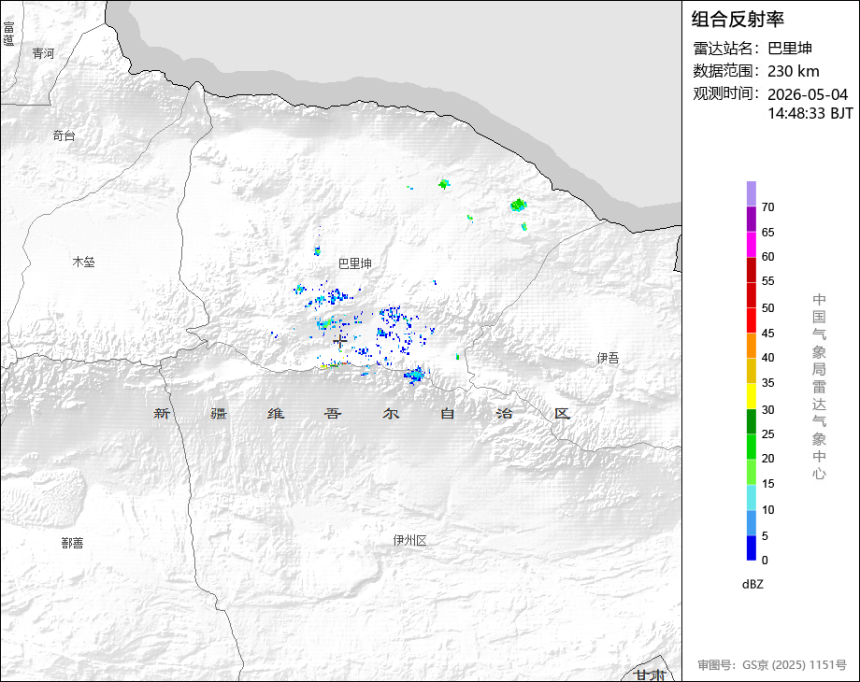
Task: Click the legend value 5
Action: (x=765, y=536)
